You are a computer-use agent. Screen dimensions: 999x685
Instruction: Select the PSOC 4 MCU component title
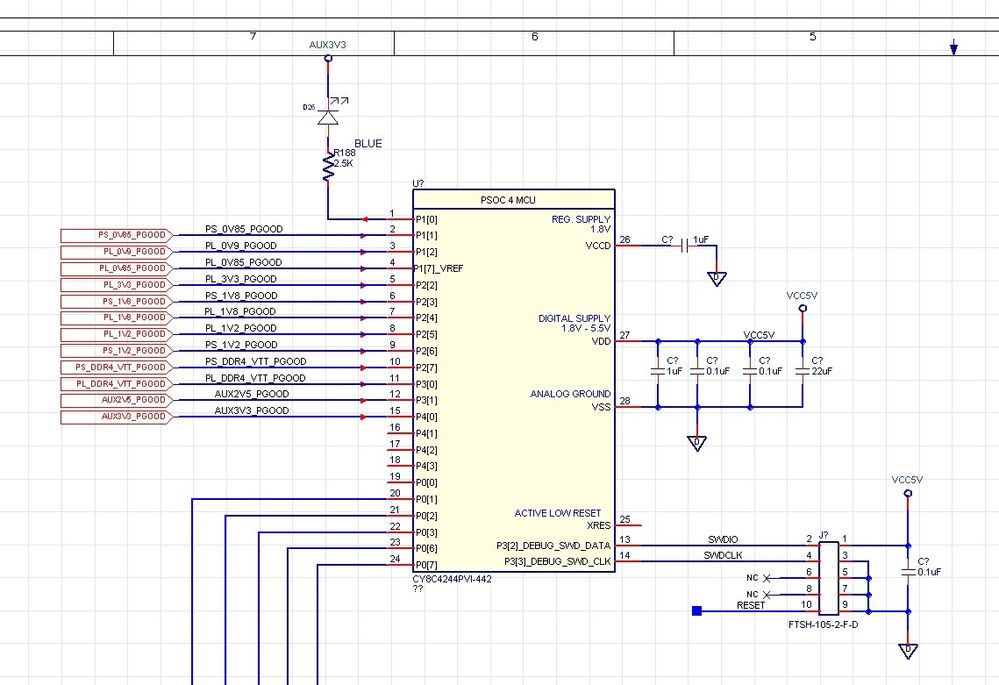point(508,200)
